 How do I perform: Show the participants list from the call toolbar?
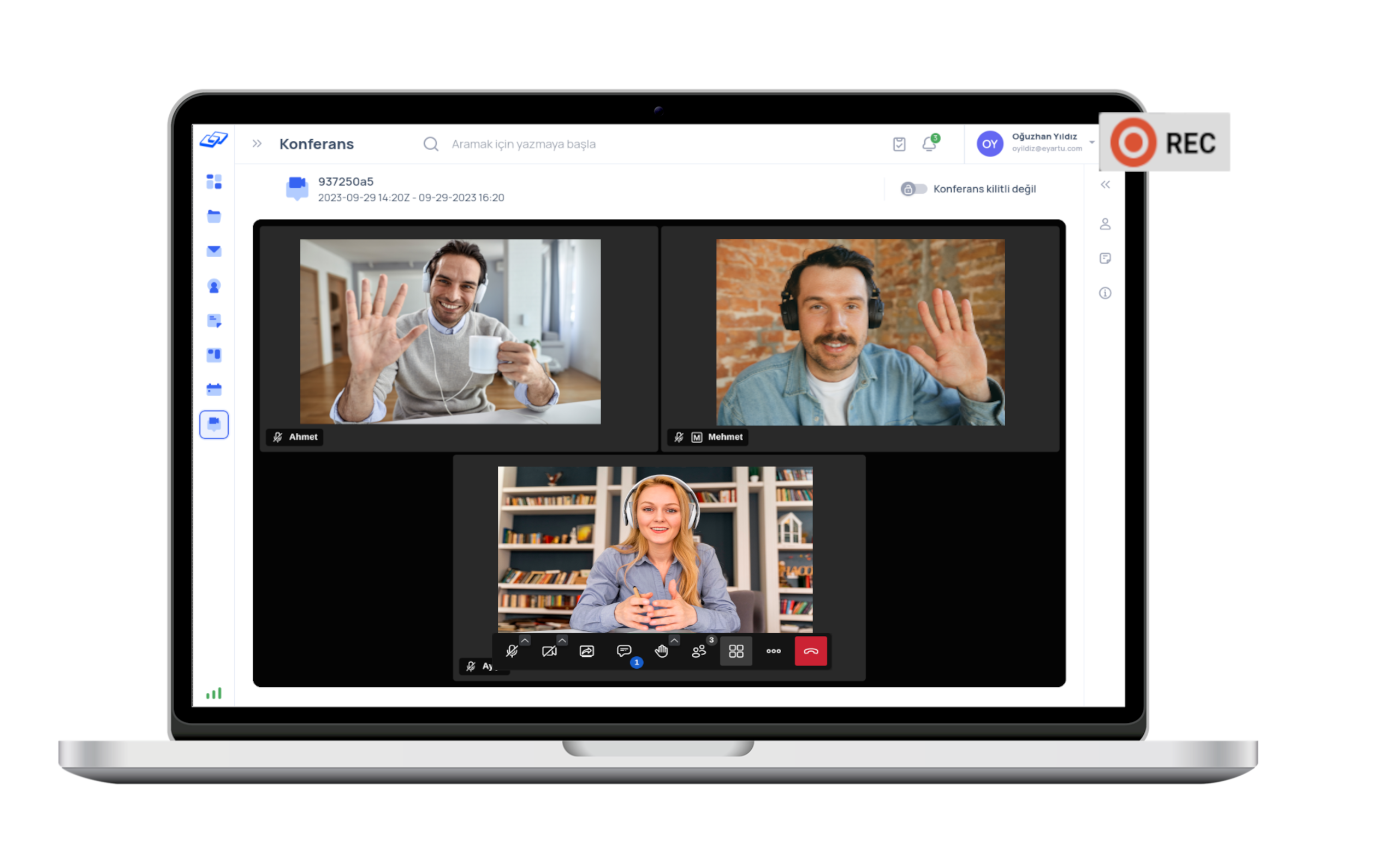699,651
